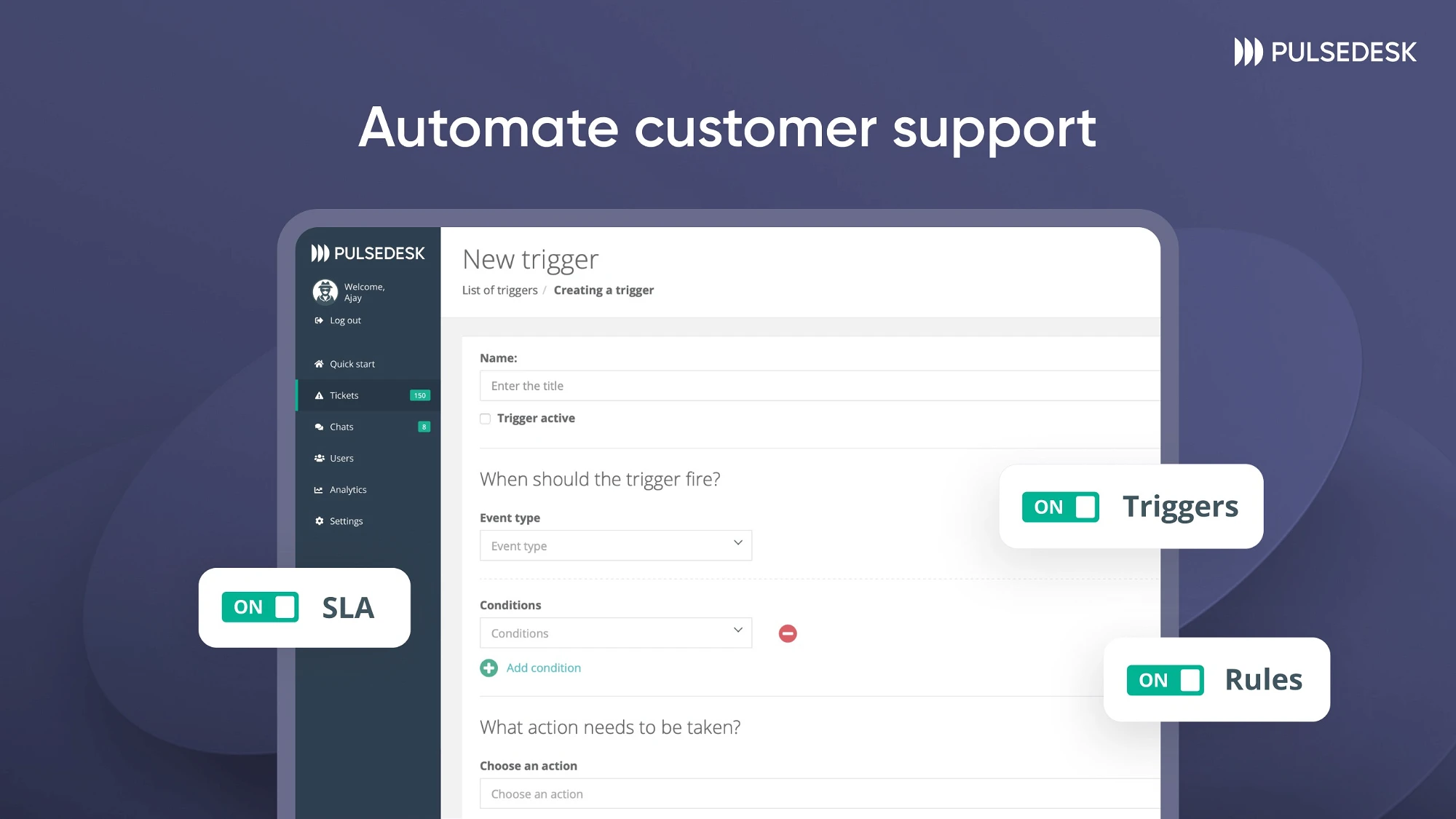Image resolution: width=1456 pixels, height=819 pixels.
Task: Open Quick start via home icon
Action: [319, 364]
